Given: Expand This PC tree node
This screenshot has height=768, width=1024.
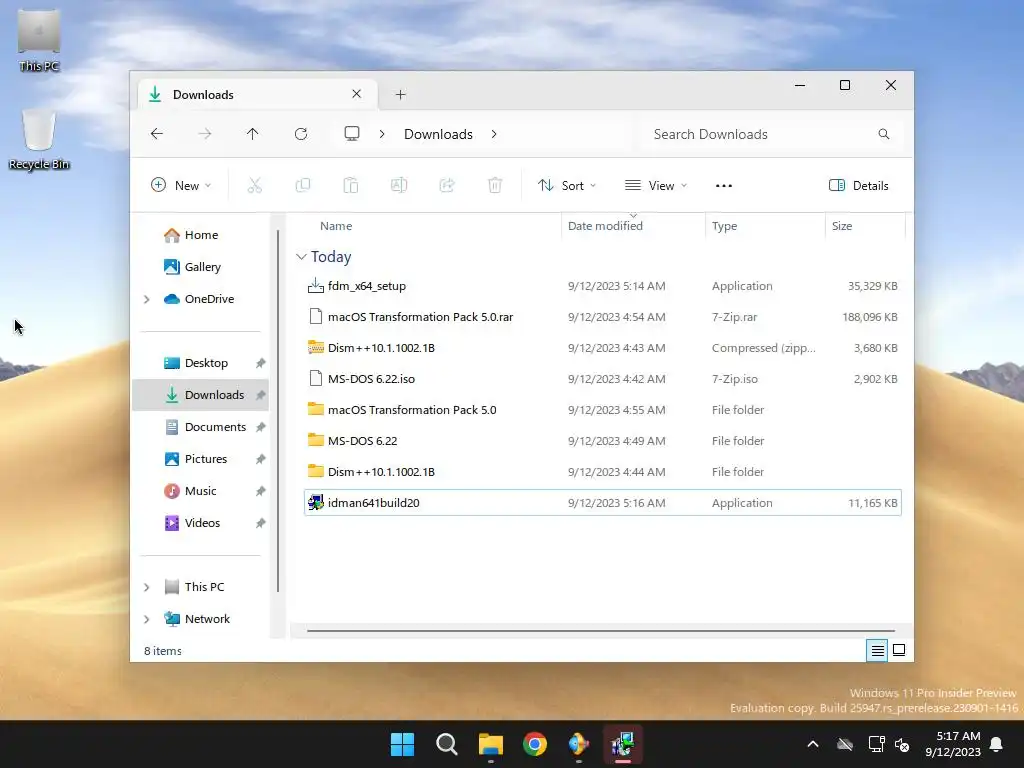Looking at the screenshot, I should point(147,587).
